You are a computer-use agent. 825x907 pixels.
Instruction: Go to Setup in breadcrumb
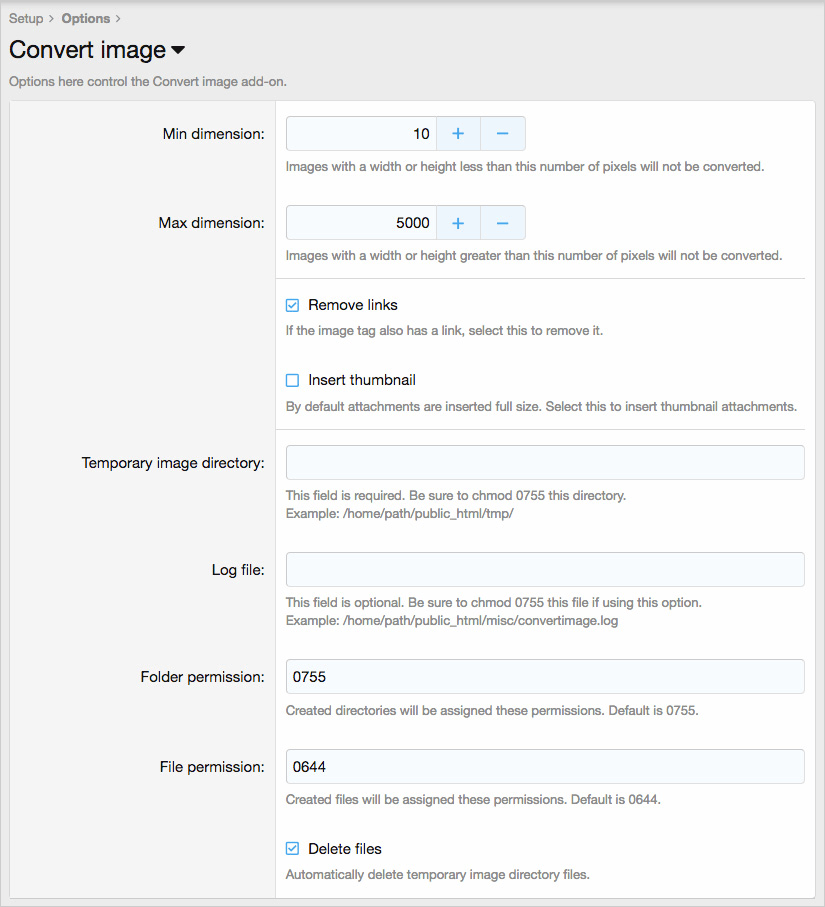pos(26,18)
